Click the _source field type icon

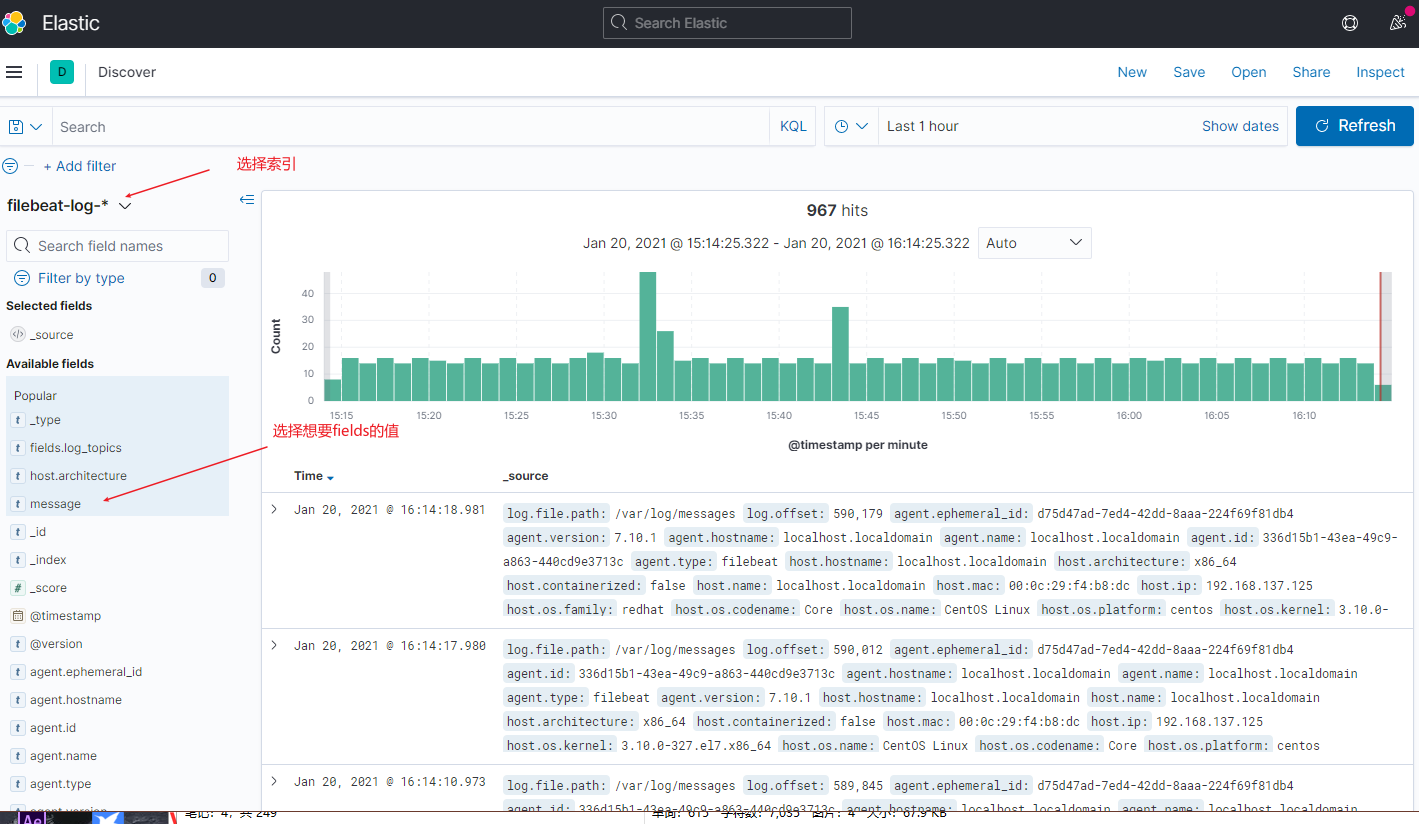(x=18, y=335)
